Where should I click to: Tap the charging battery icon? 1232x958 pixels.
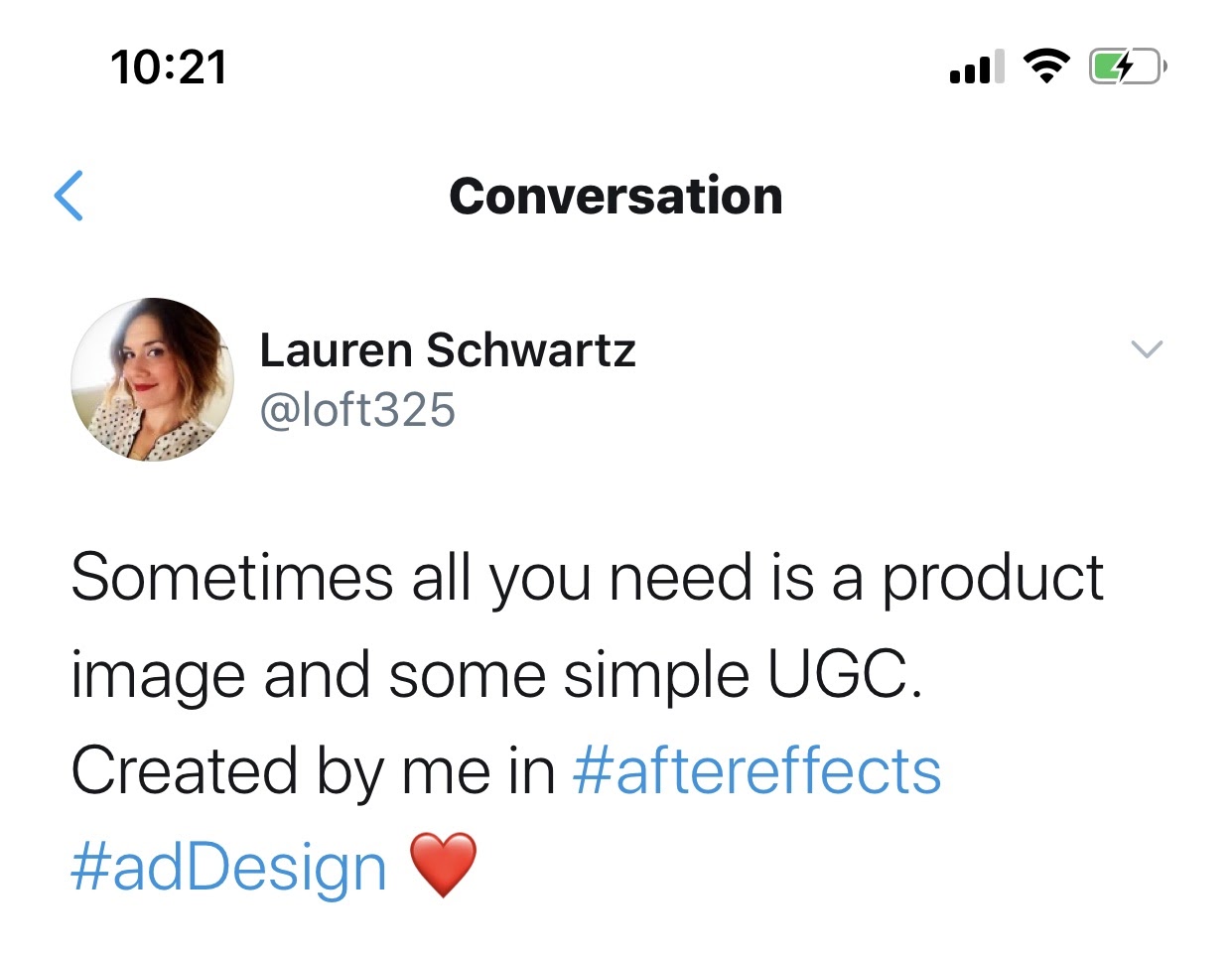(x=1127, y=68)
